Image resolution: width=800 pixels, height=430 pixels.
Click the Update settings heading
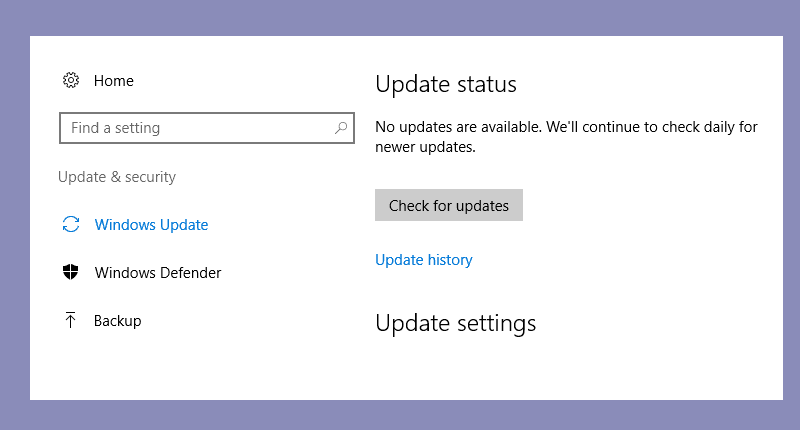coord(456,323)
